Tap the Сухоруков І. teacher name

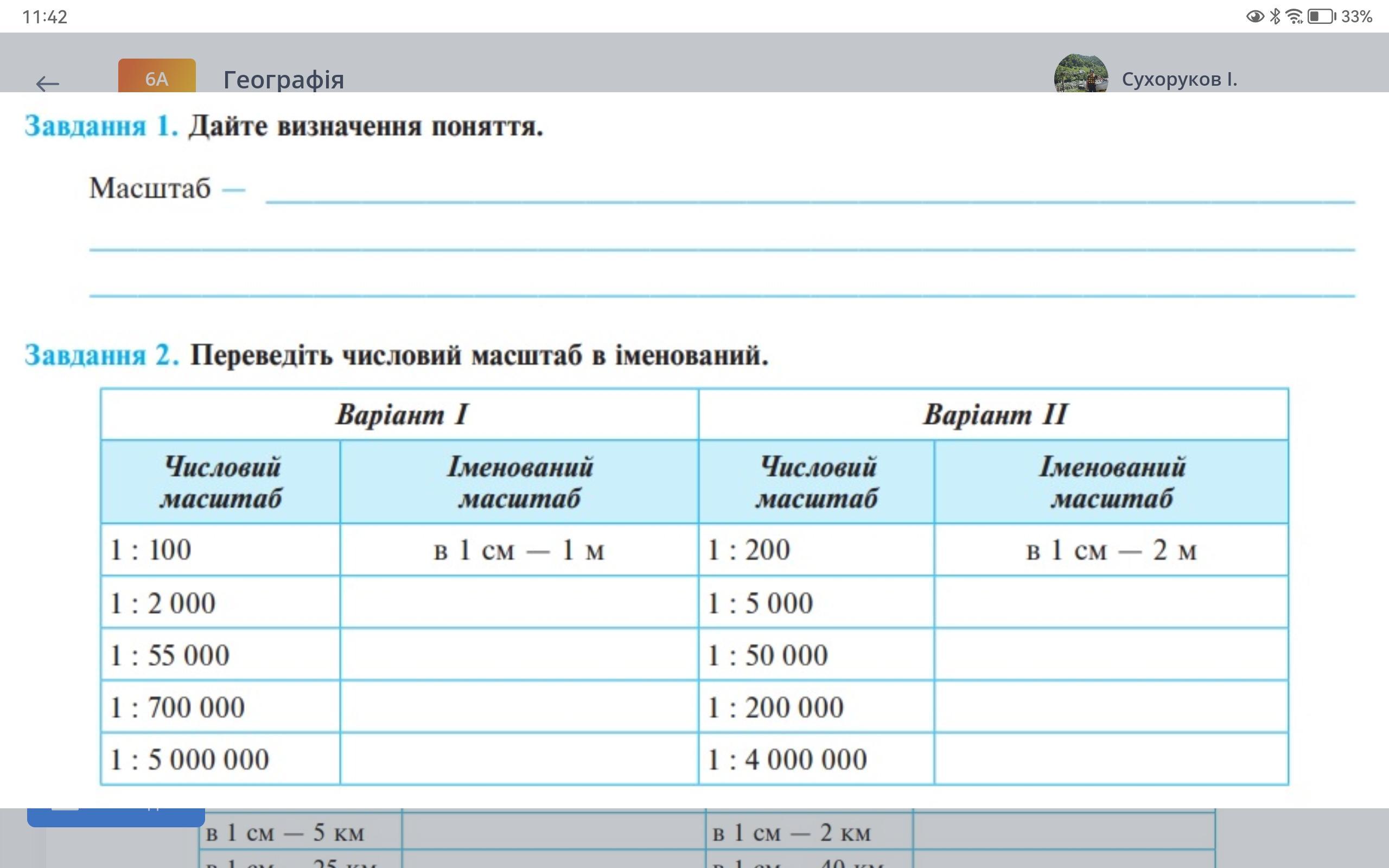pos(1180,79)
